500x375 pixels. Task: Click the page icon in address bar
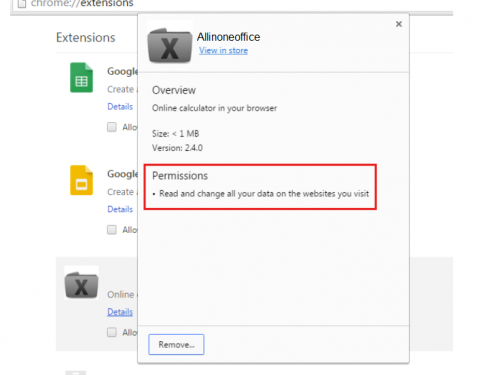22,4
